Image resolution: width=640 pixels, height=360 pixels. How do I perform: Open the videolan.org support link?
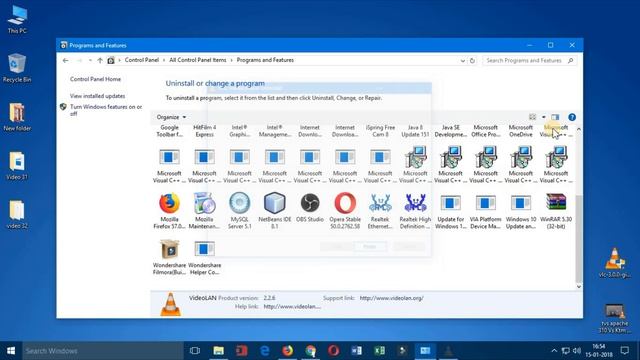391,298
